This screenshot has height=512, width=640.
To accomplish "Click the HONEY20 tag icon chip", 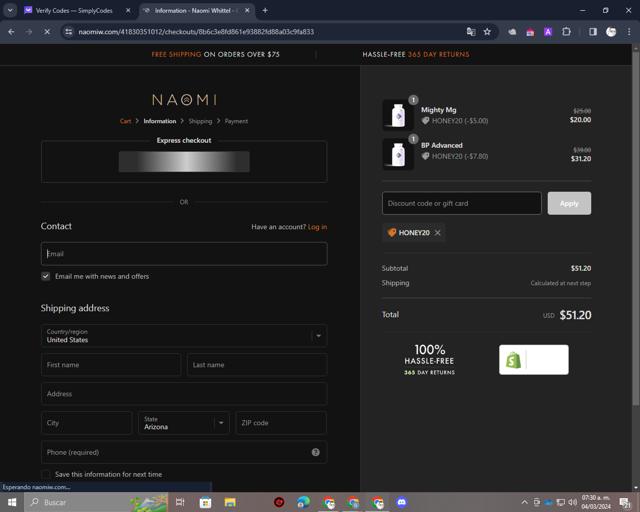I will pyautogui.click(x=413, y=233).
